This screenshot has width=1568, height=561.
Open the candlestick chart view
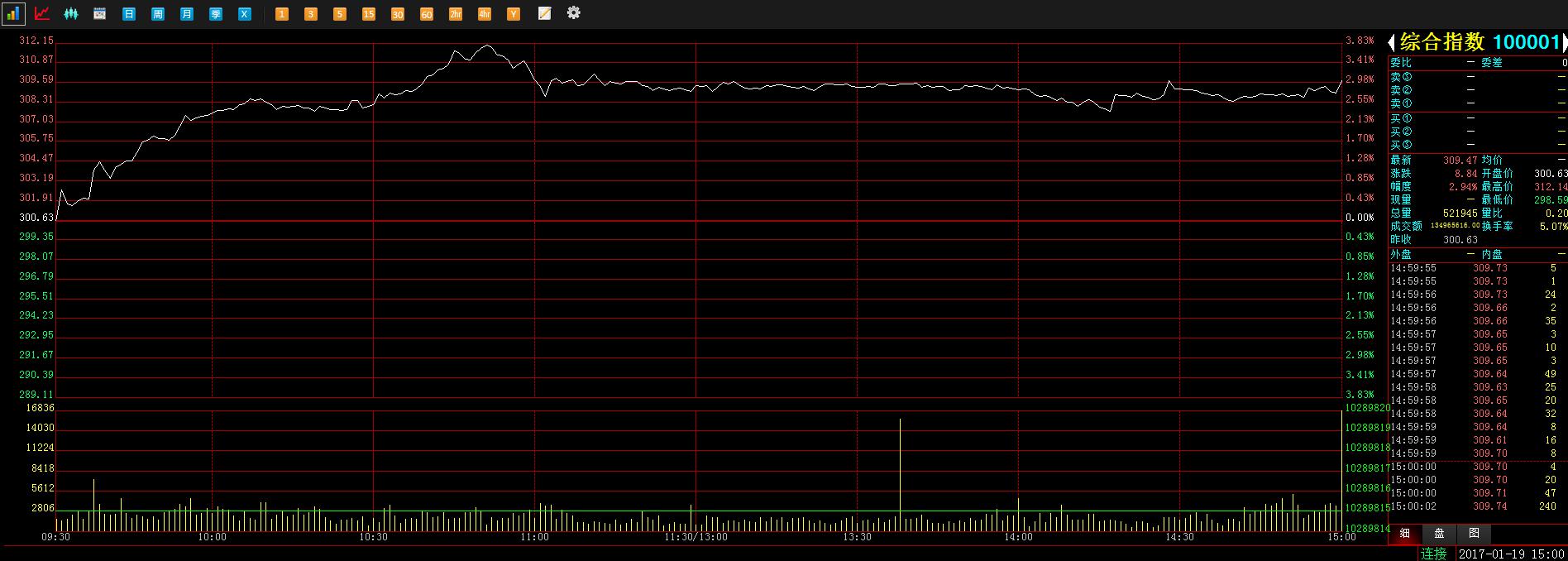coord(71,13)
